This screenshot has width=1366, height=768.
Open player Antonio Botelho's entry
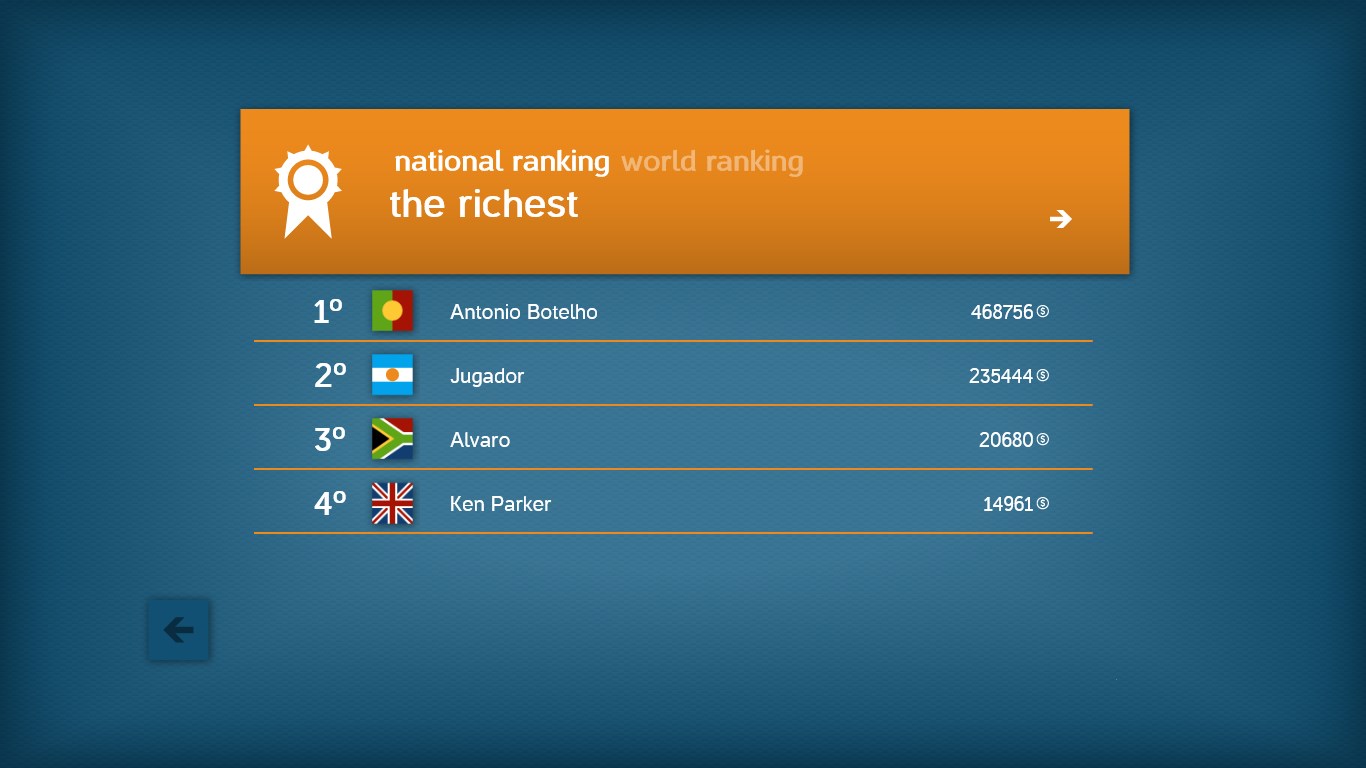pyautogui.click(x=524, y=312)
